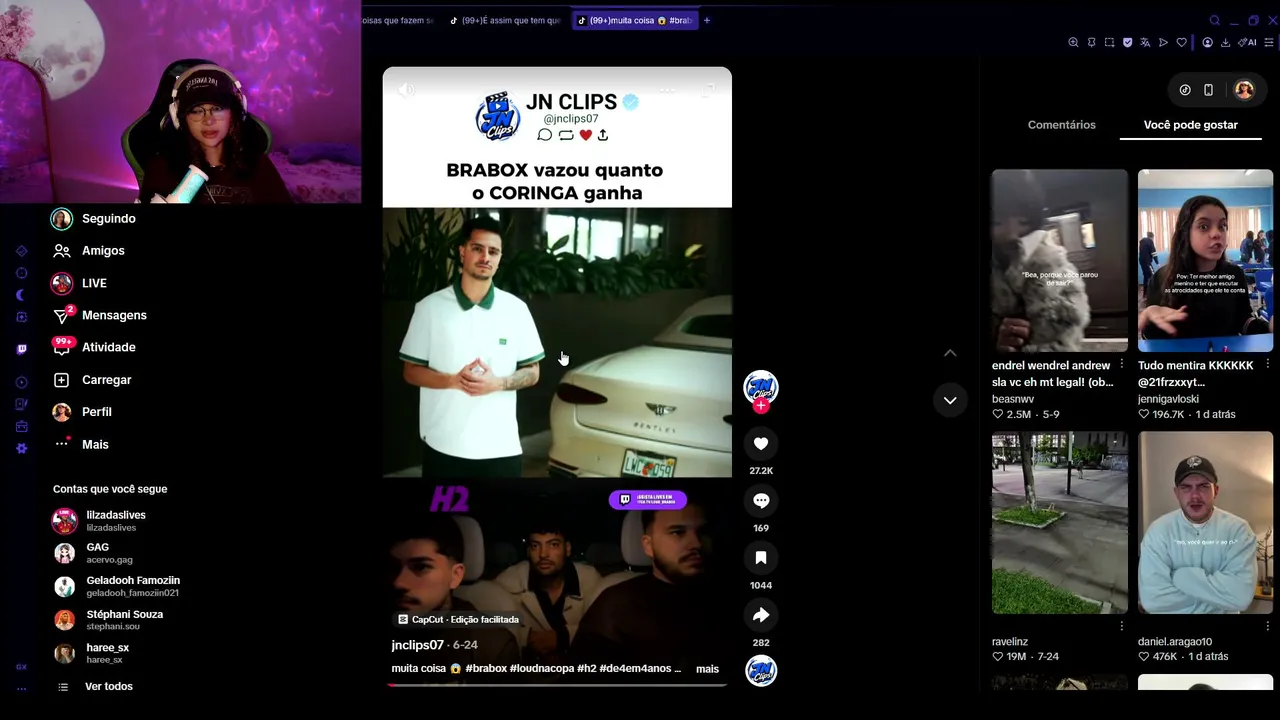Toggle the browser's shield ad blocker

(x=1127, y=43)
